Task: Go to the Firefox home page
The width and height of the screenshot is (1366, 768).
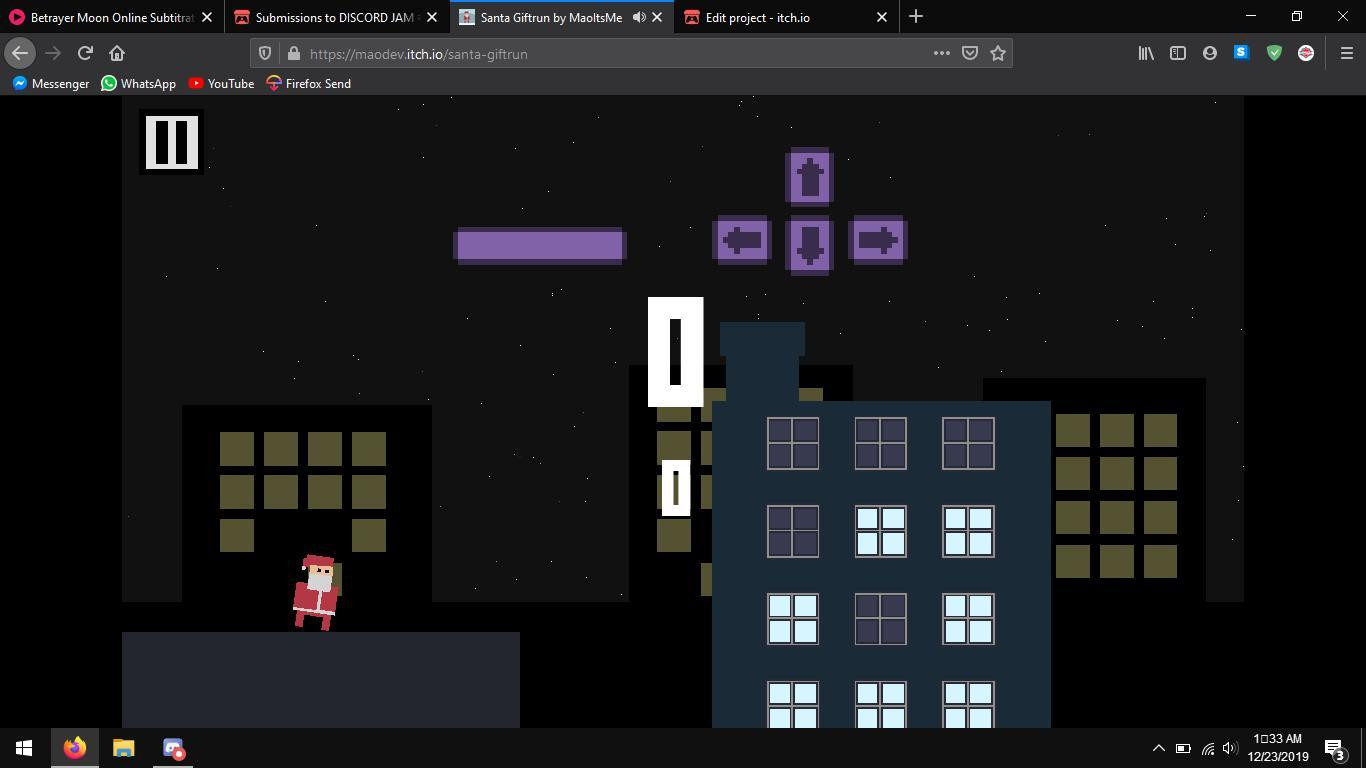Action: click(x=117, y=53)
